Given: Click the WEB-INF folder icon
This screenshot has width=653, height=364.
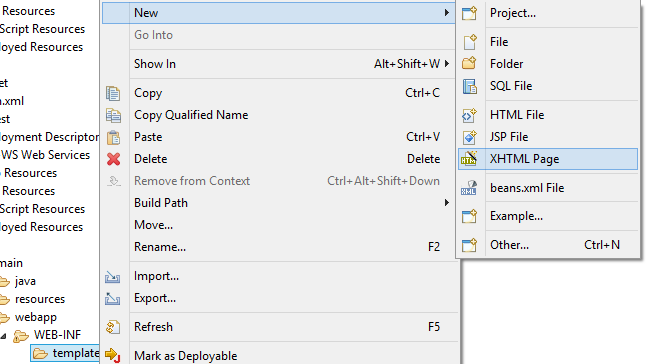Looking at the screenshot, I should (21, 335).
